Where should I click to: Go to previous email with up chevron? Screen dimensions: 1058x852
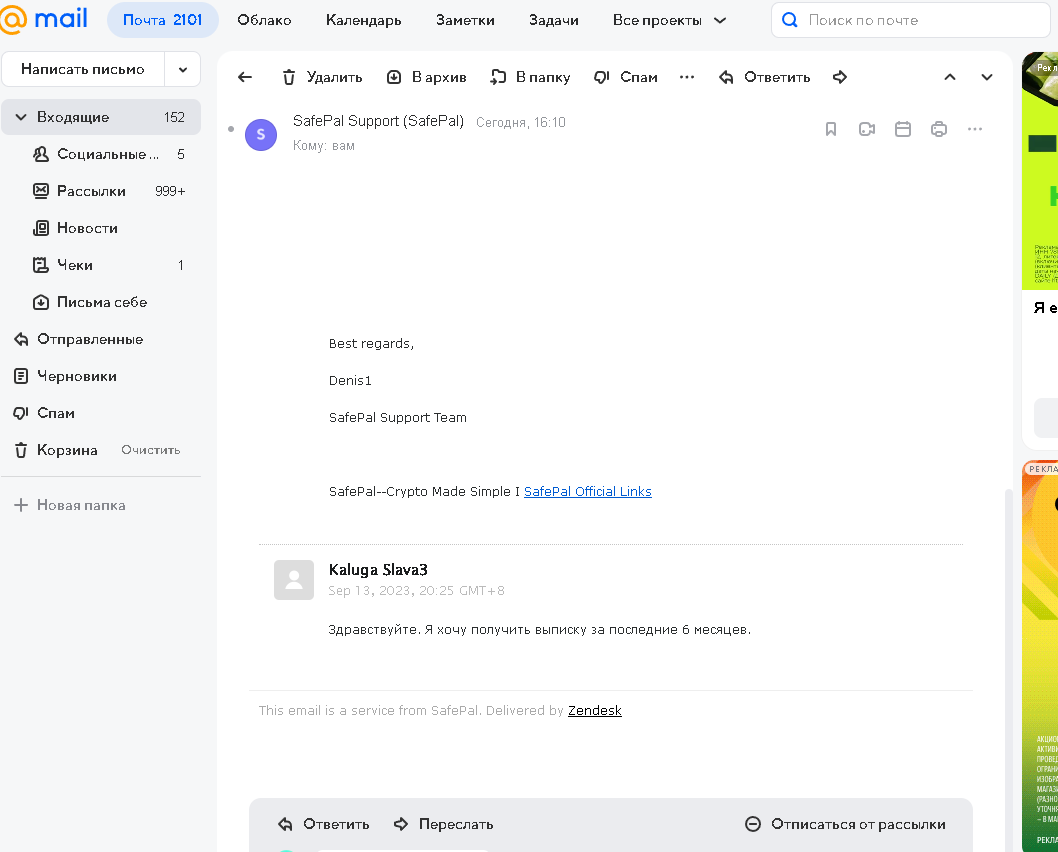pos(950,77)
